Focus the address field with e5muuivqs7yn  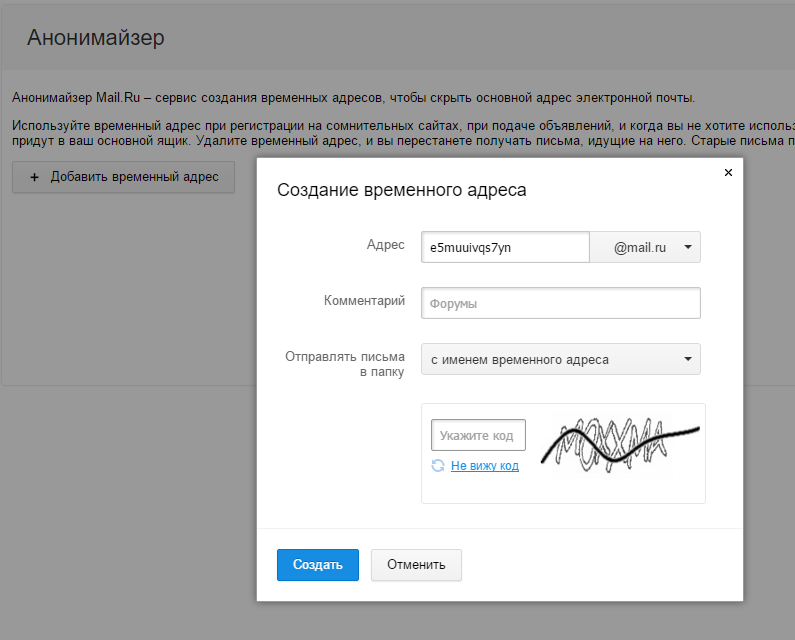point(505,247)
